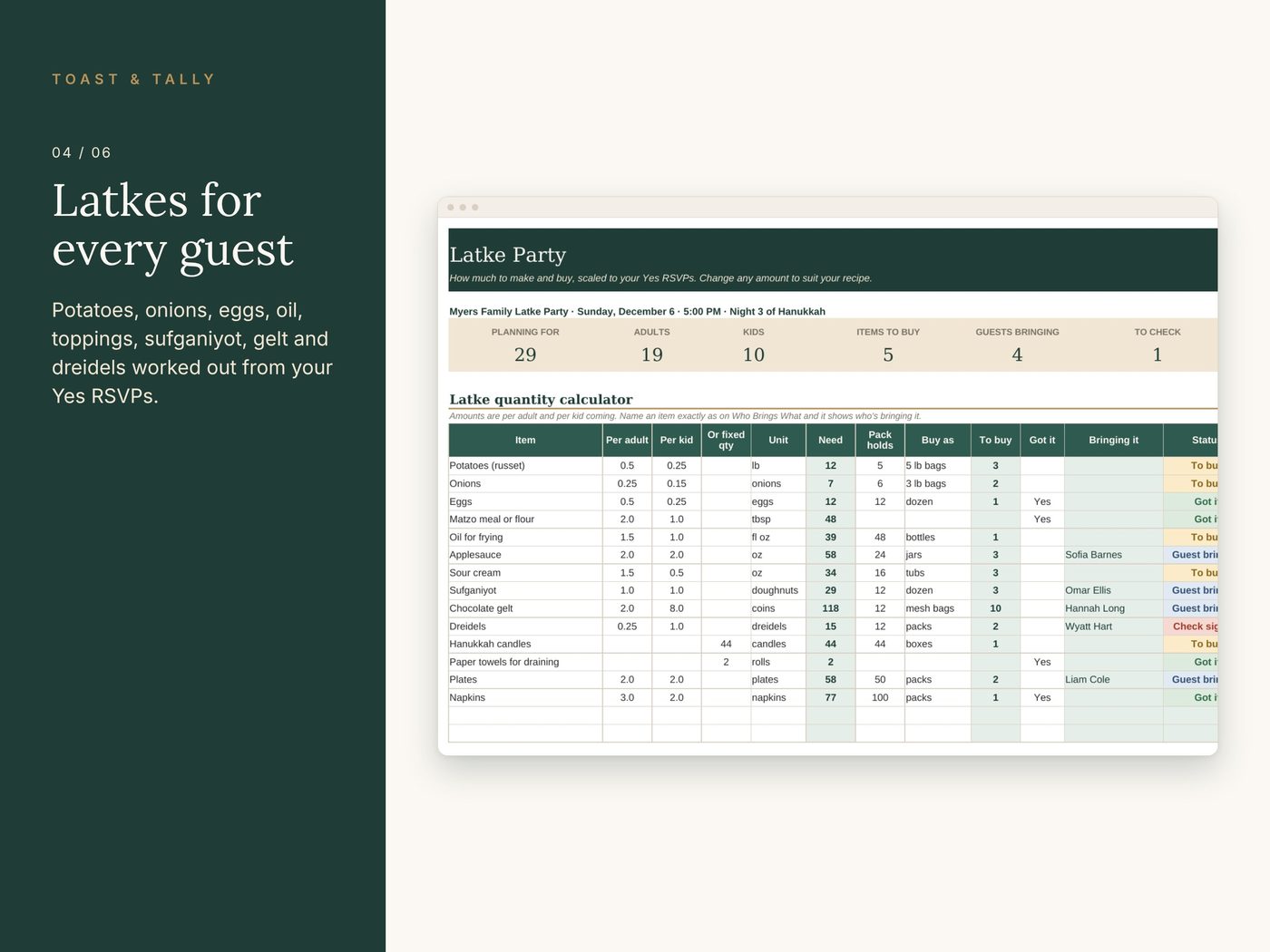1270x952 pixels.
Task: Select the Per kid column header
Action: click(677, 441)
